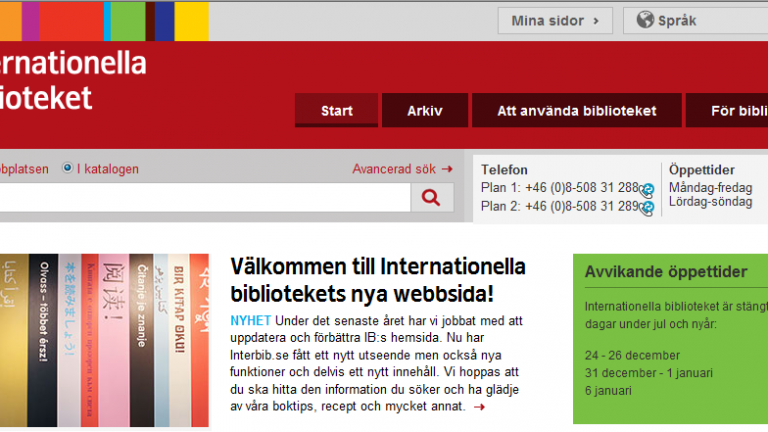Select the "I katalogen" radio button
The image size is (768, 432).
coord(68,168)
